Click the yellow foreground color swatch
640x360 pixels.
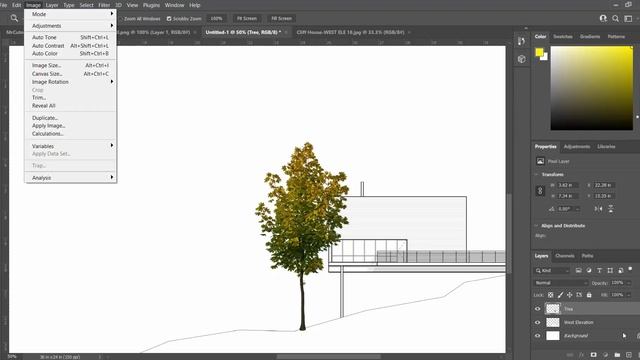tap(539, 52)
